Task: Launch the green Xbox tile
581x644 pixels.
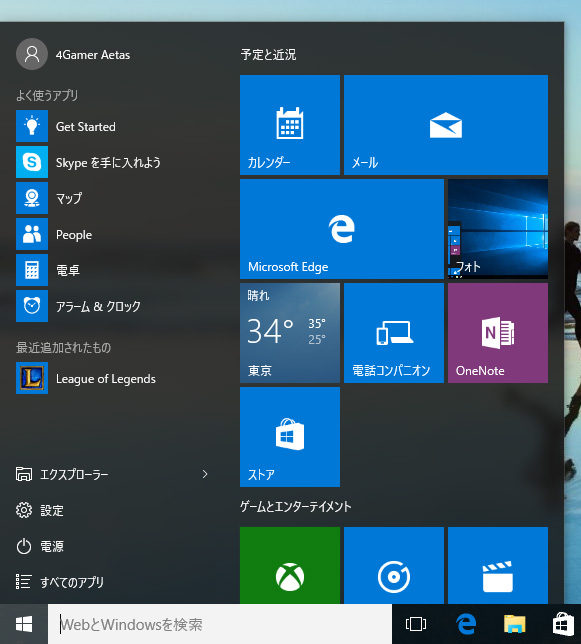Action: (x=290, y=565)
